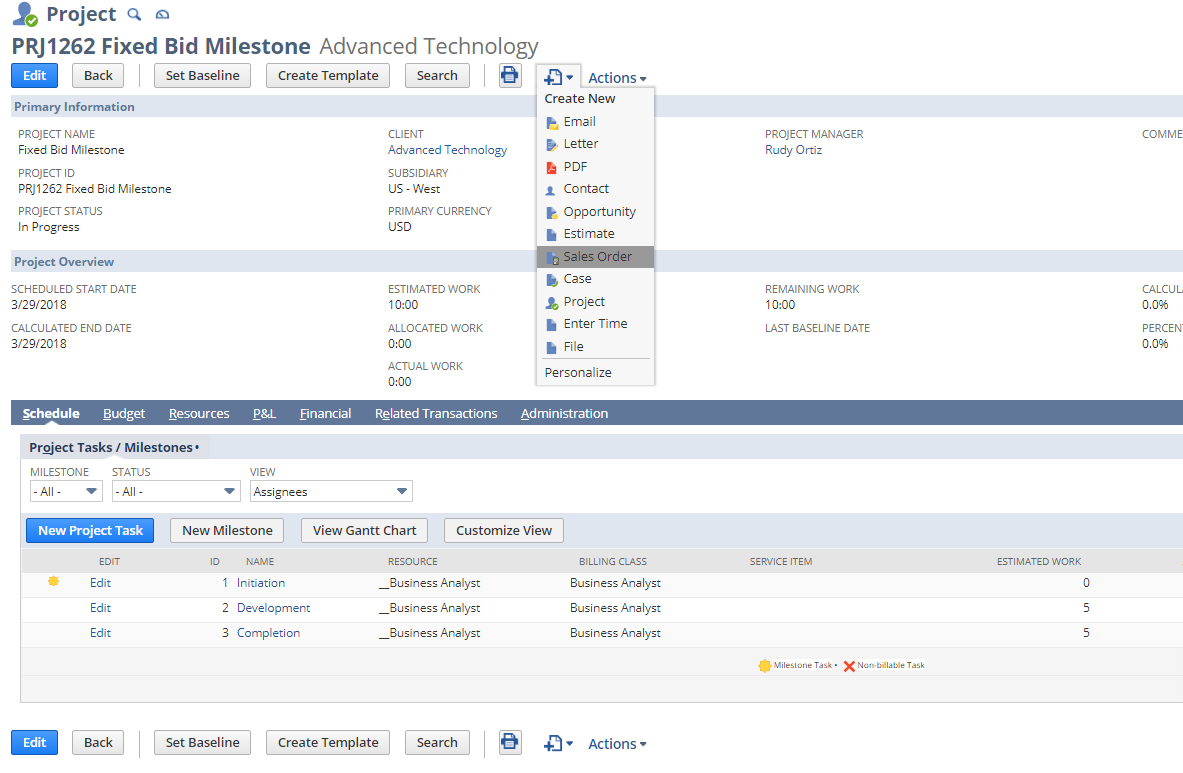
Task: Open the Milestone filter dropdown
Action: pos(65,491)
